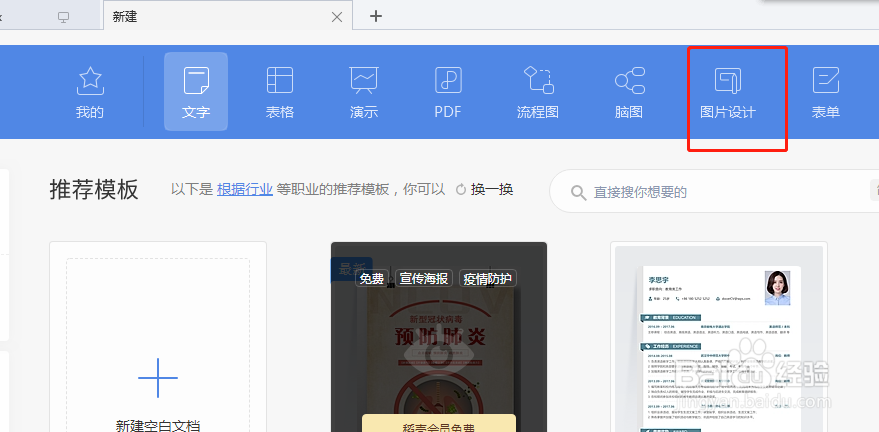The width and height of the screenshot is (879, 432).
Task: Click the 宣传海报 tag
Action: 424,278
